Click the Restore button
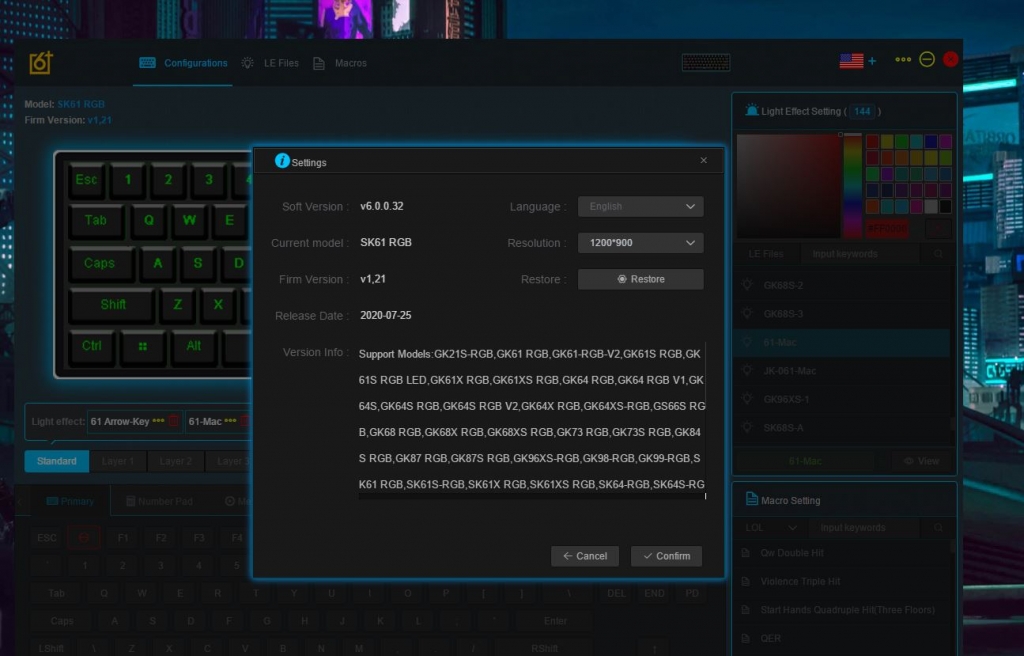 pyautogui.click(x=640, y=279)
